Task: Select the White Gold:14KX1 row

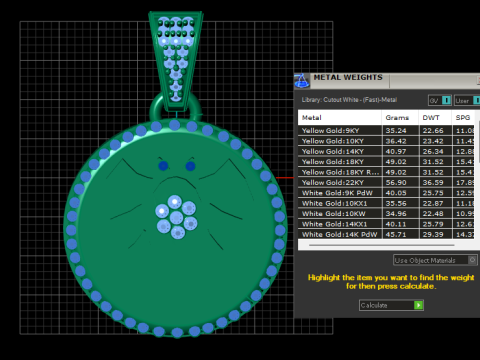Action: (386, 224)
